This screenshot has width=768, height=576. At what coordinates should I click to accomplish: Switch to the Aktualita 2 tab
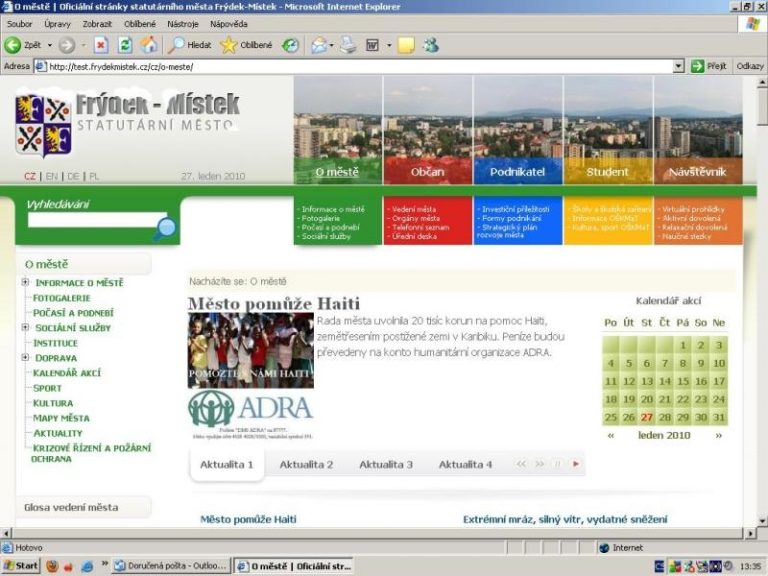tap(306, 465)
